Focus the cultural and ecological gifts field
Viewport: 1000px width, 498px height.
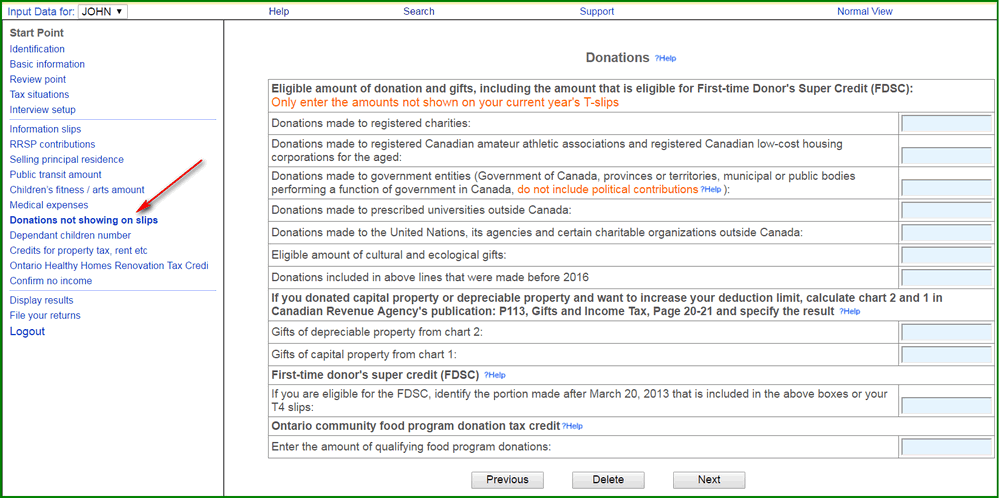(946, 256)
